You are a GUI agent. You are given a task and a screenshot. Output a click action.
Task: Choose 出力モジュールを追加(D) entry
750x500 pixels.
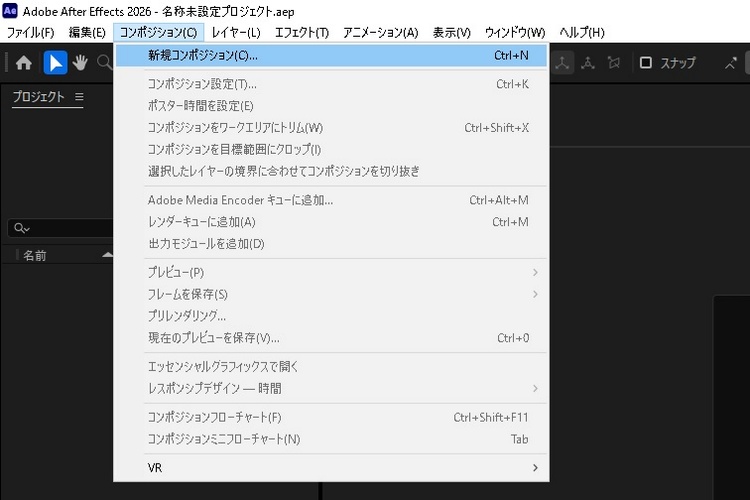click(331, 244)
